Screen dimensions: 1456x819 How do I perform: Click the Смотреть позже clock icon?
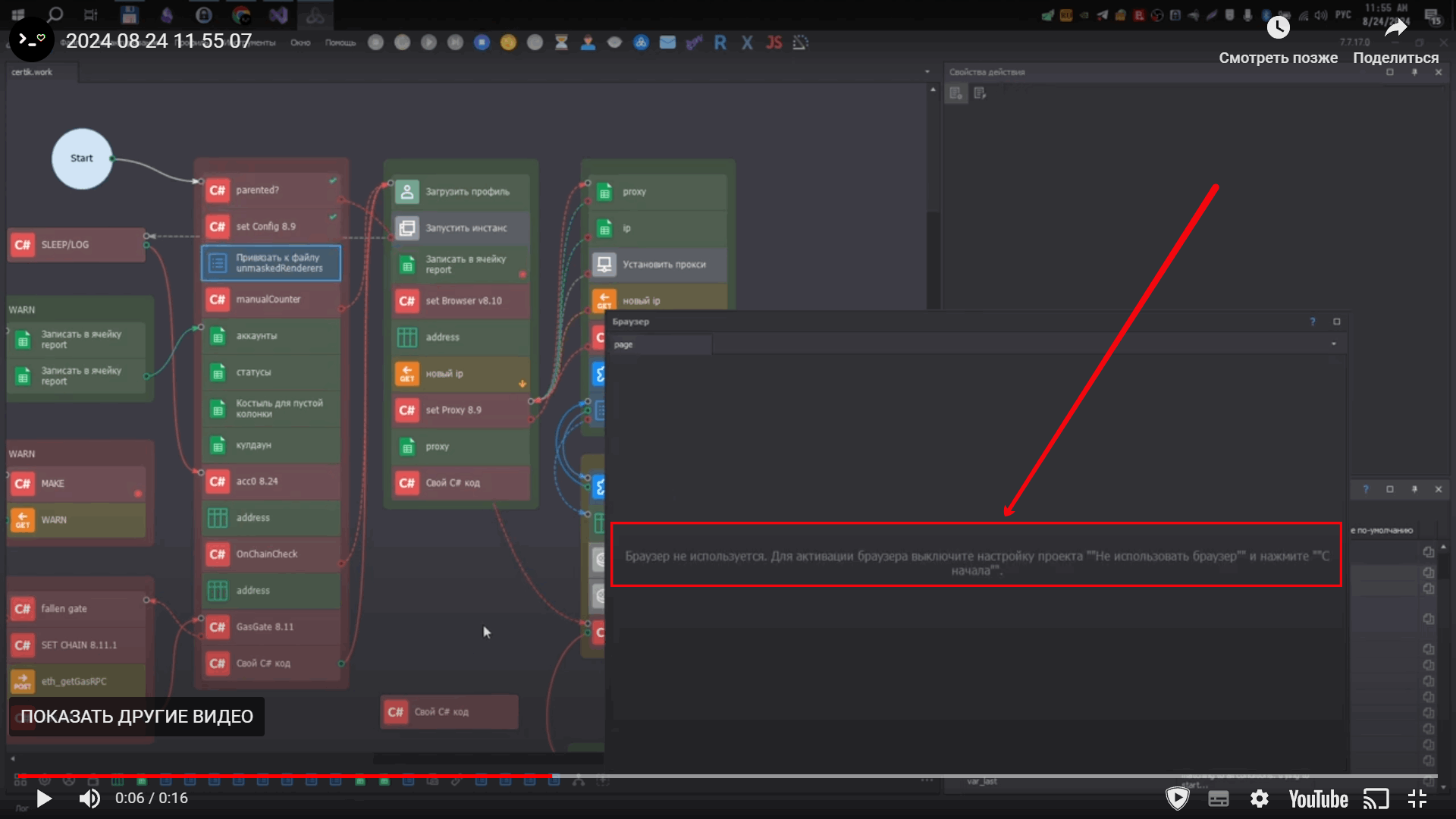pos(1278,28)
